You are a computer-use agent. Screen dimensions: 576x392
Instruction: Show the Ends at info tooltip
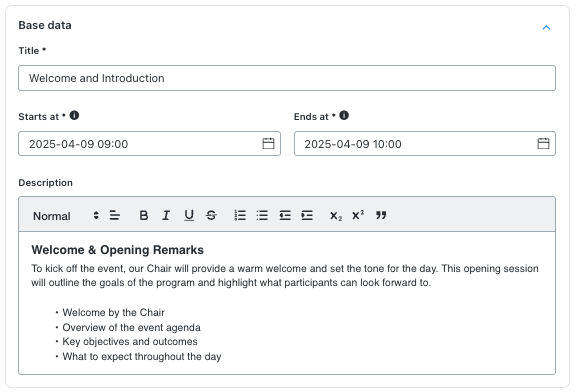344,115
